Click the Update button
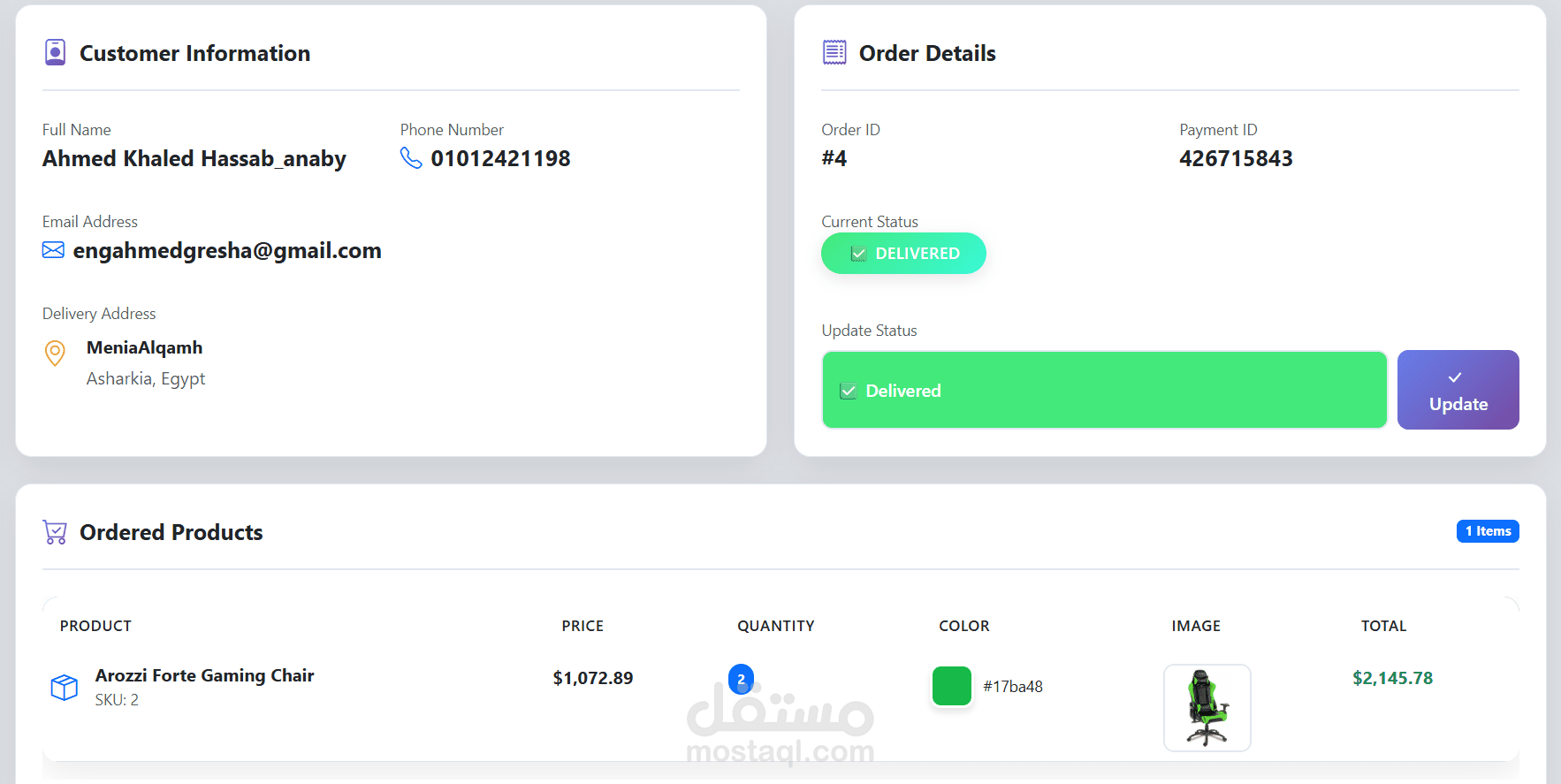Screen dimensions: 1561x784 click(1458, 390)
